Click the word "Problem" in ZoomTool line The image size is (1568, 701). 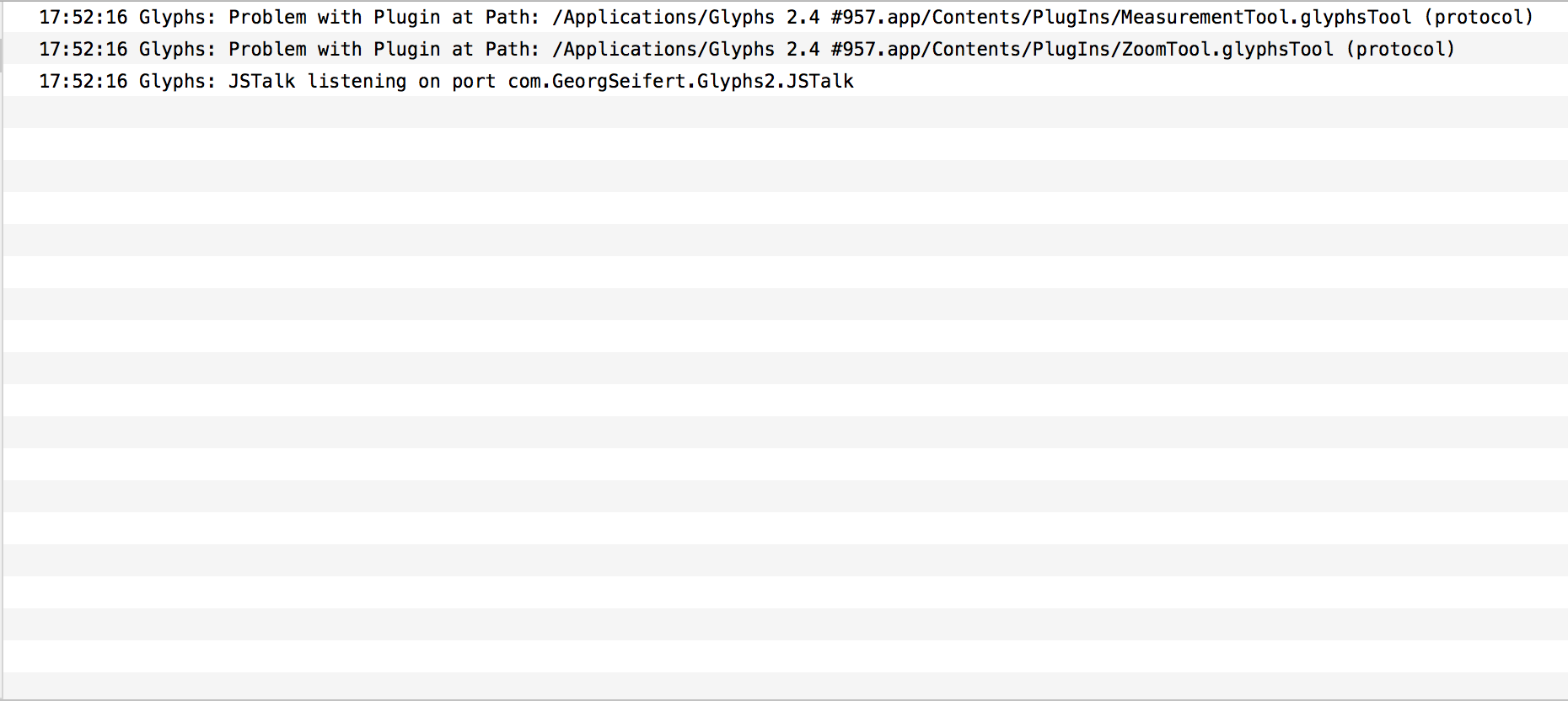point(267,49)
